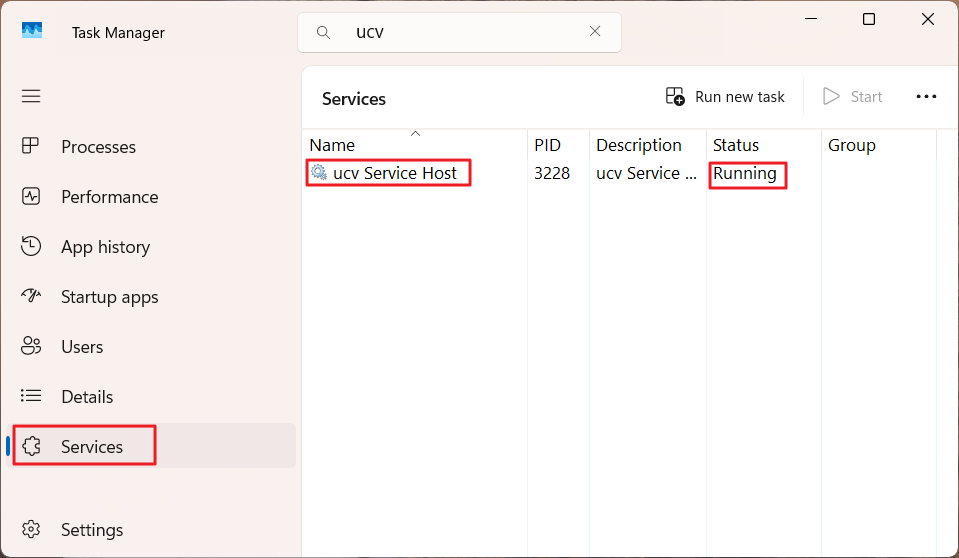Open Task Manager Settings
The image size is (959, 558).
pyautogui.click(x=91, y=530)
